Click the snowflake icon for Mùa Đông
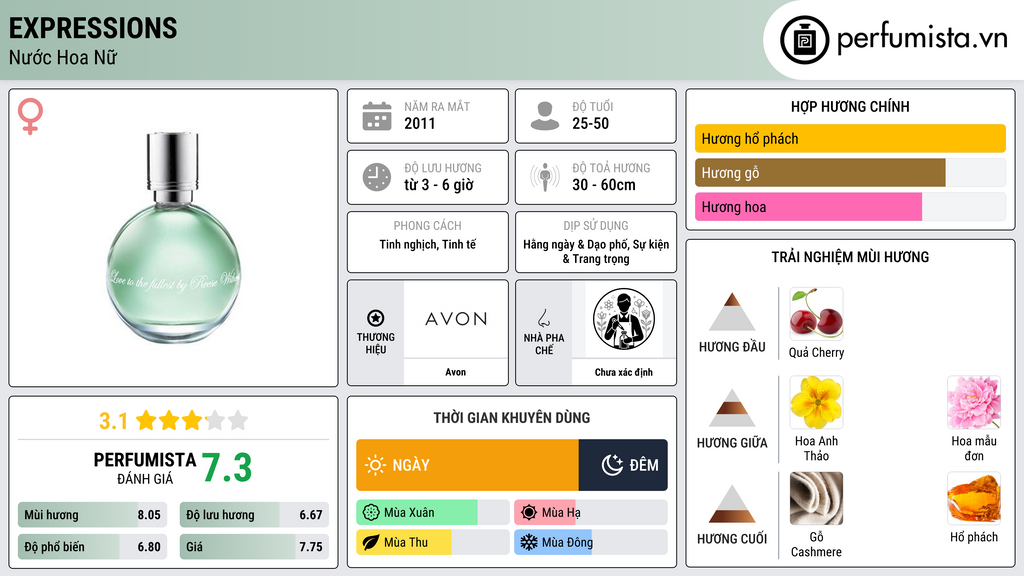 [x=529, y=543]
